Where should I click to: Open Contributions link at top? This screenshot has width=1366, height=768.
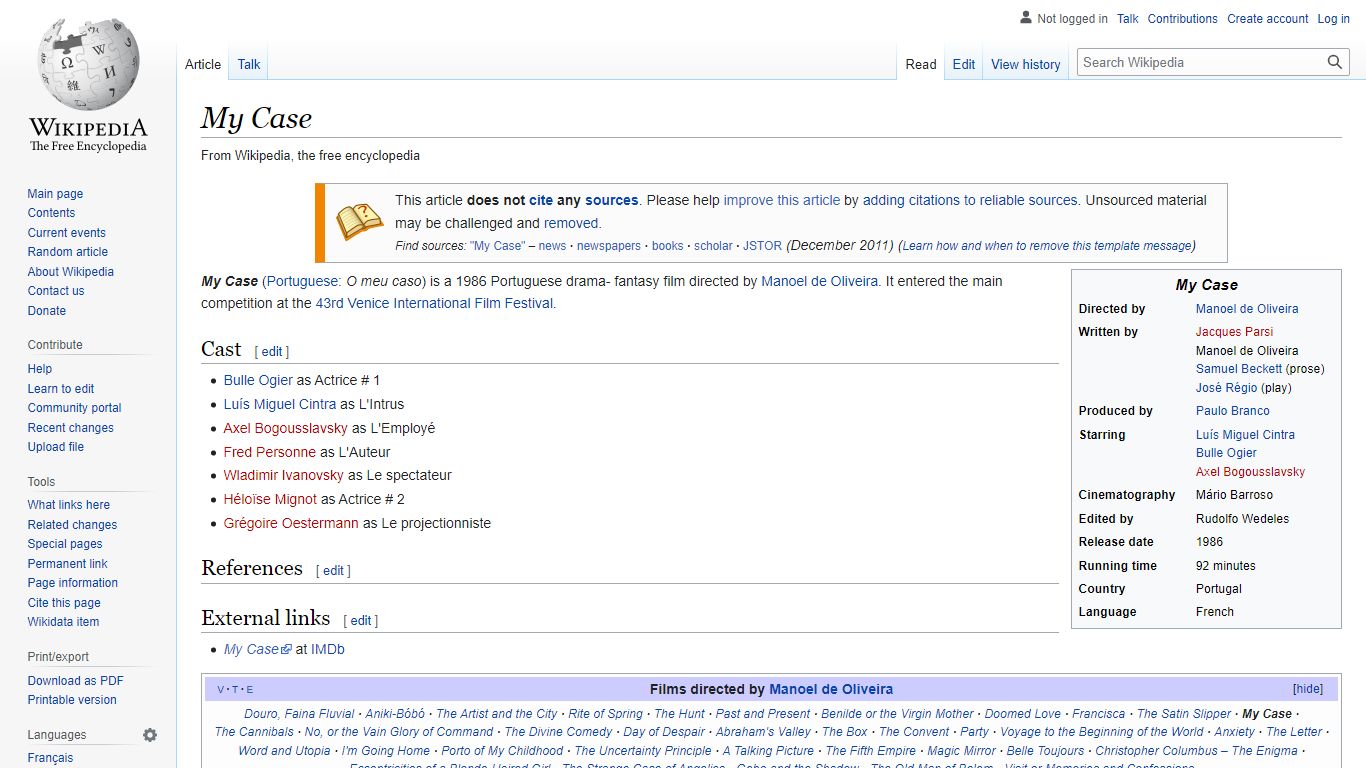(x=1182, y=19)
